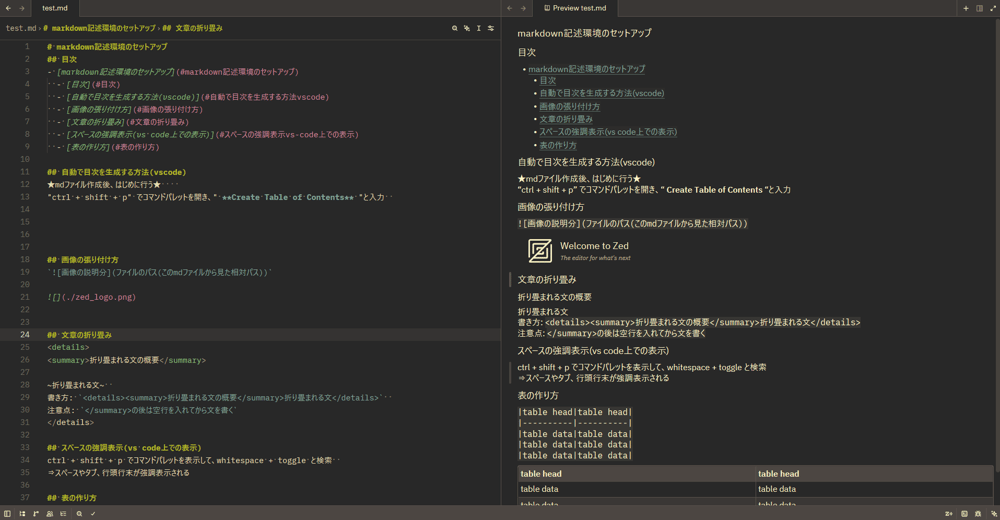Click Create Table of Contents bold text in preview

pos(714,190)
